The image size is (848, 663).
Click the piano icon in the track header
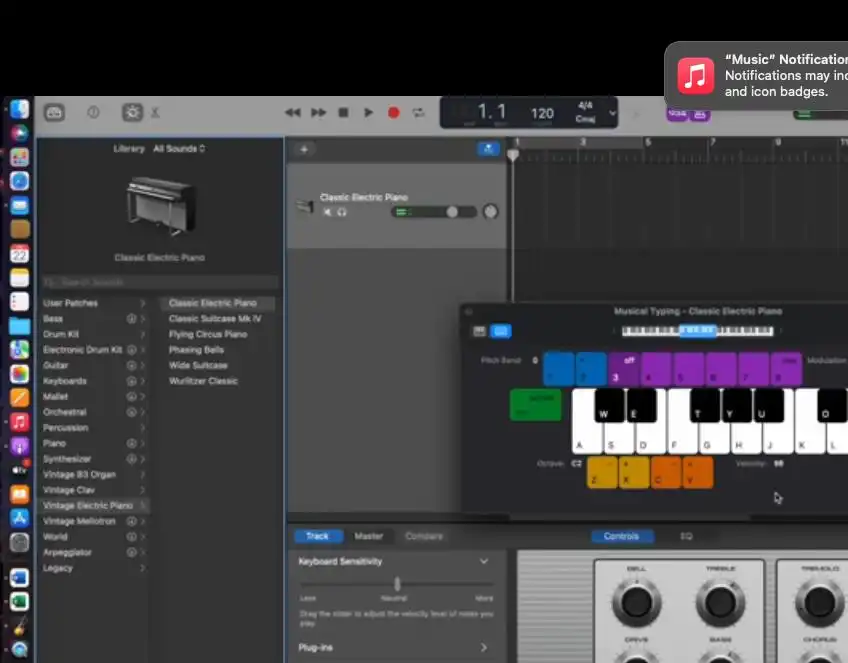click(x=305, y=206)
